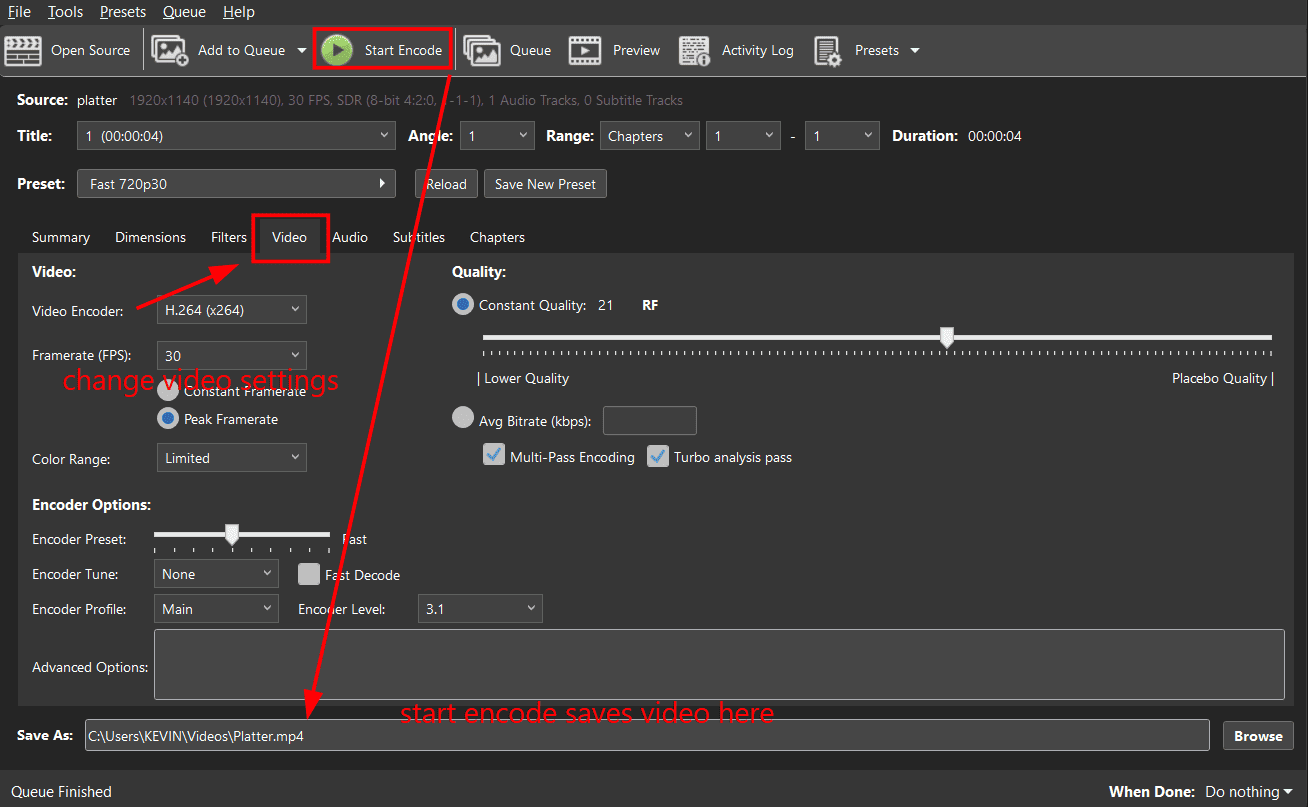Select the Constant Quality radio button
Screen dimensions: 1308x807
pos(463,305)
